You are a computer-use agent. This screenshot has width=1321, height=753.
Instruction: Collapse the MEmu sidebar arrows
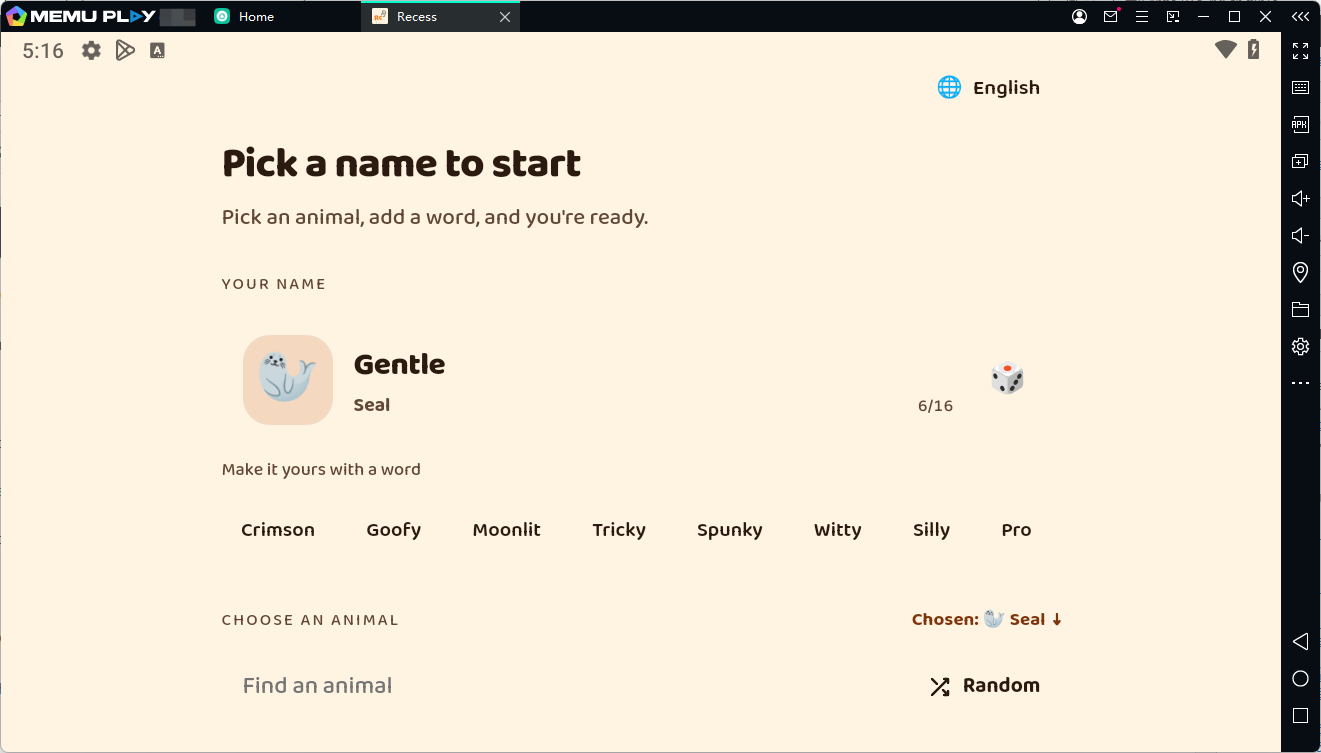(x=1300, y=17)
